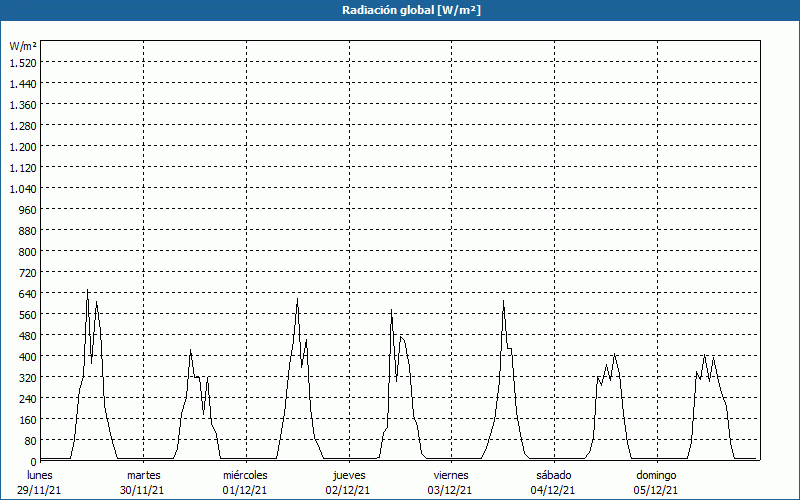Click the 'jueves' day label
Image resolution: width=800 pixels, height=500 pixels.
(x=349, y=475)
